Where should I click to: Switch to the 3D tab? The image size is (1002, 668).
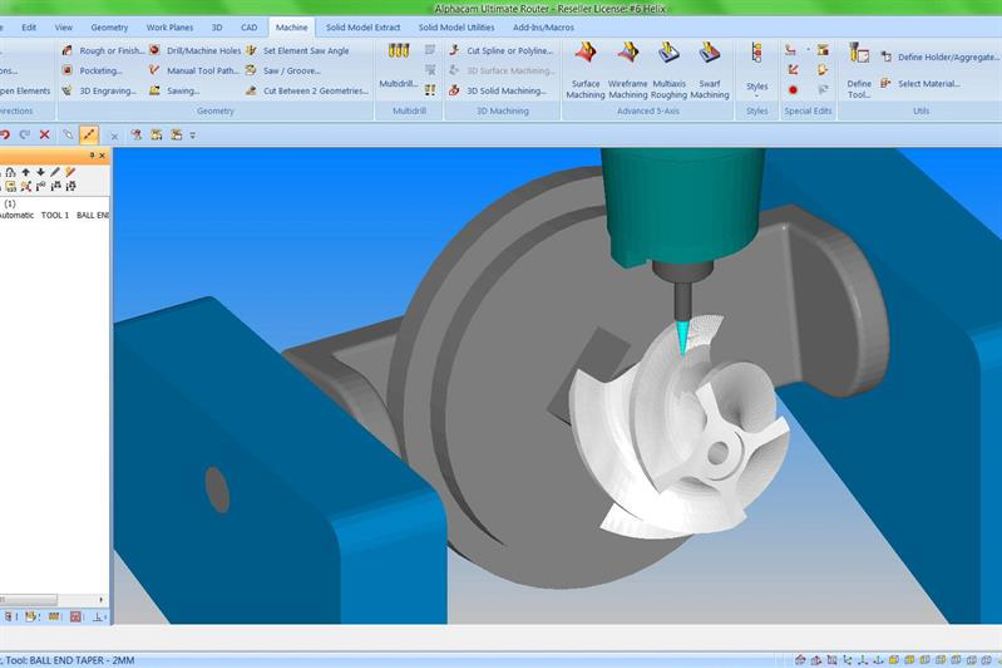pos(217,27)
